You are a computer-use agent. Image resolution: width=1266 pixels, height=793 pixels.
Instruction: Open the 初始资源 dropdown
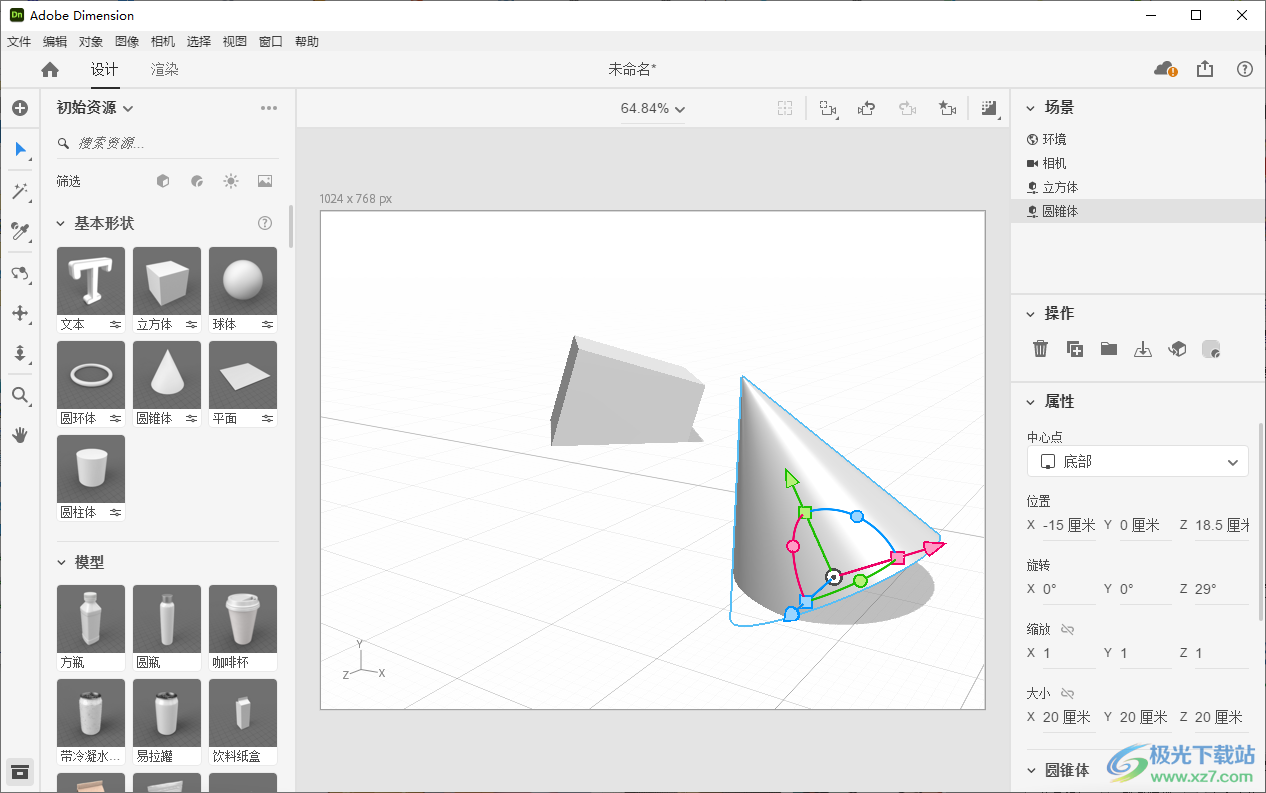(95, 108)
